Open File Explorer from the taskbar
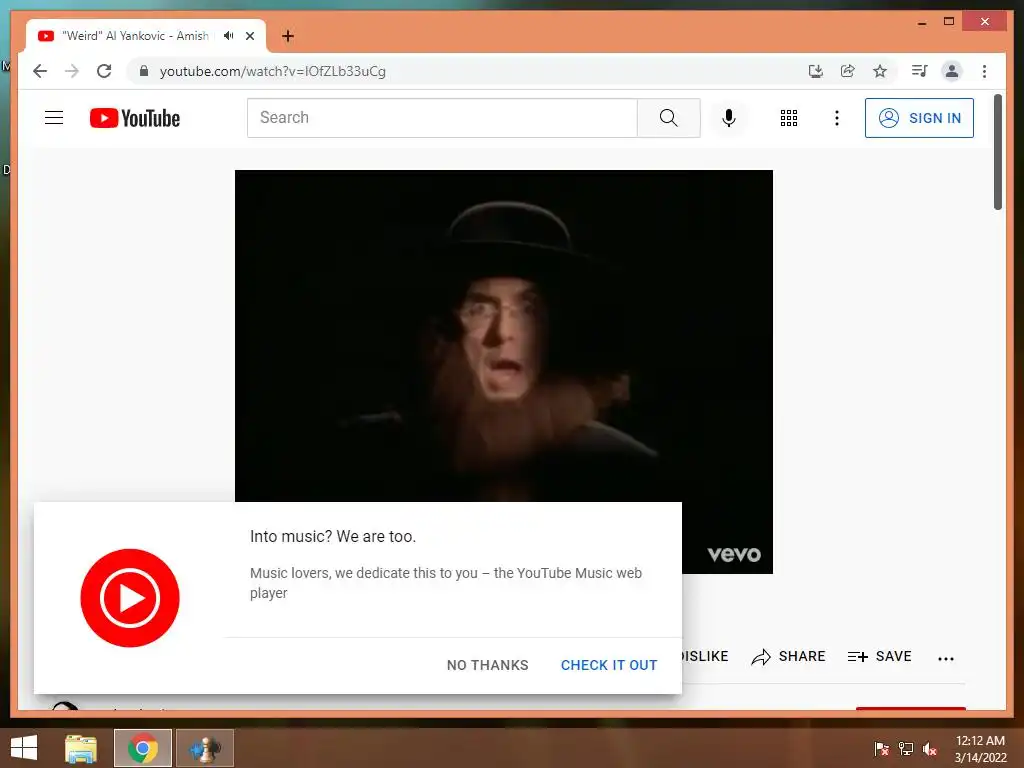Viewport: 1024px width, 768px height. [x=81, y=748]
